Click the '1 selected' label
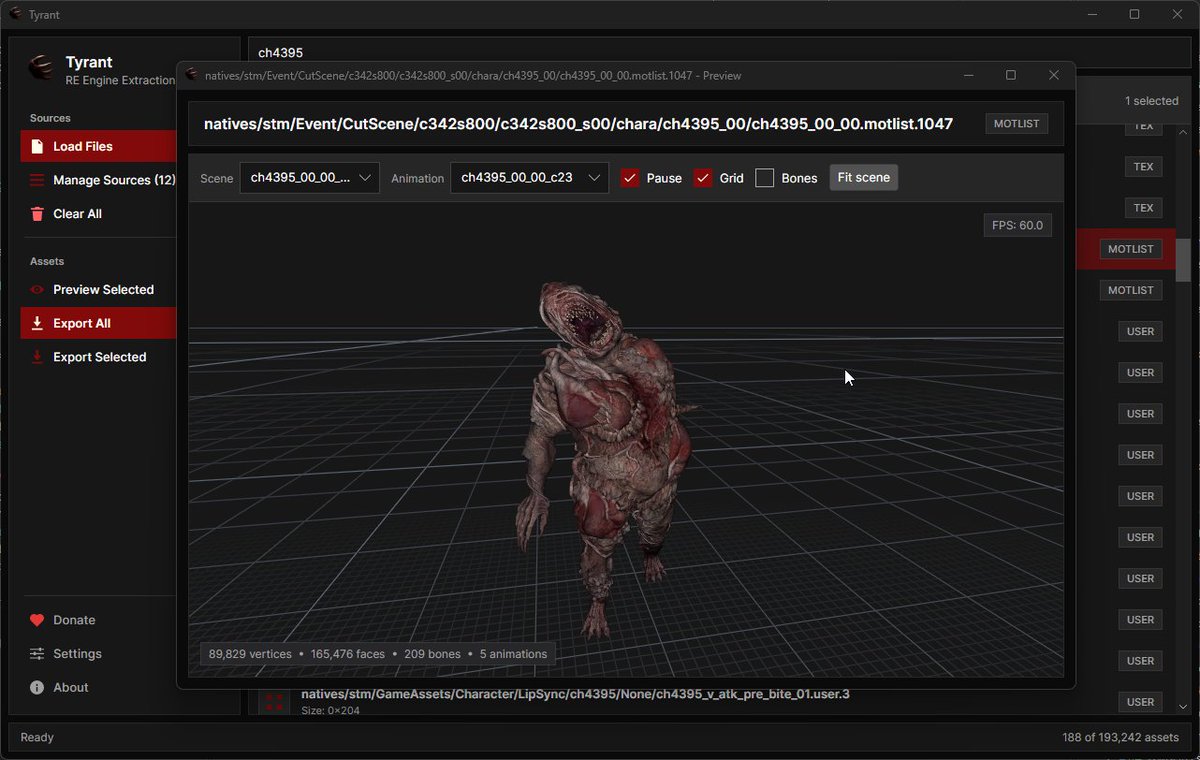The height and width of the screenshot is (760, 1200). pos(1151,101)
